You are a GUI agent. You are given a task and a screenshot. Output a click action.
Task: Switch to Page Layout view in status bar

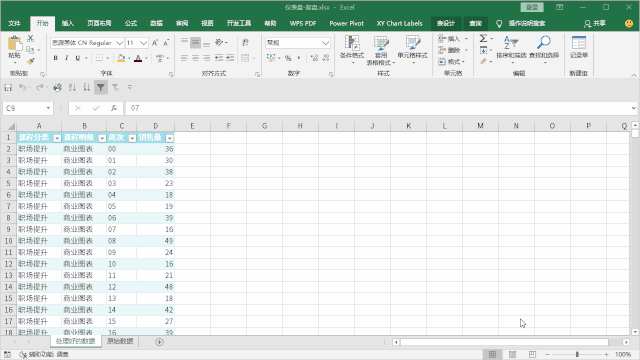click(x=512, y=354)
